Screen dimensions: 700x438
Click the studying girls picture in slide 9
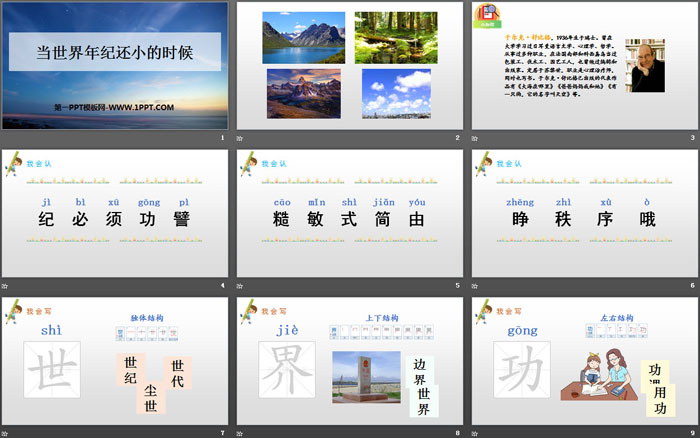(x=594, y=382)
